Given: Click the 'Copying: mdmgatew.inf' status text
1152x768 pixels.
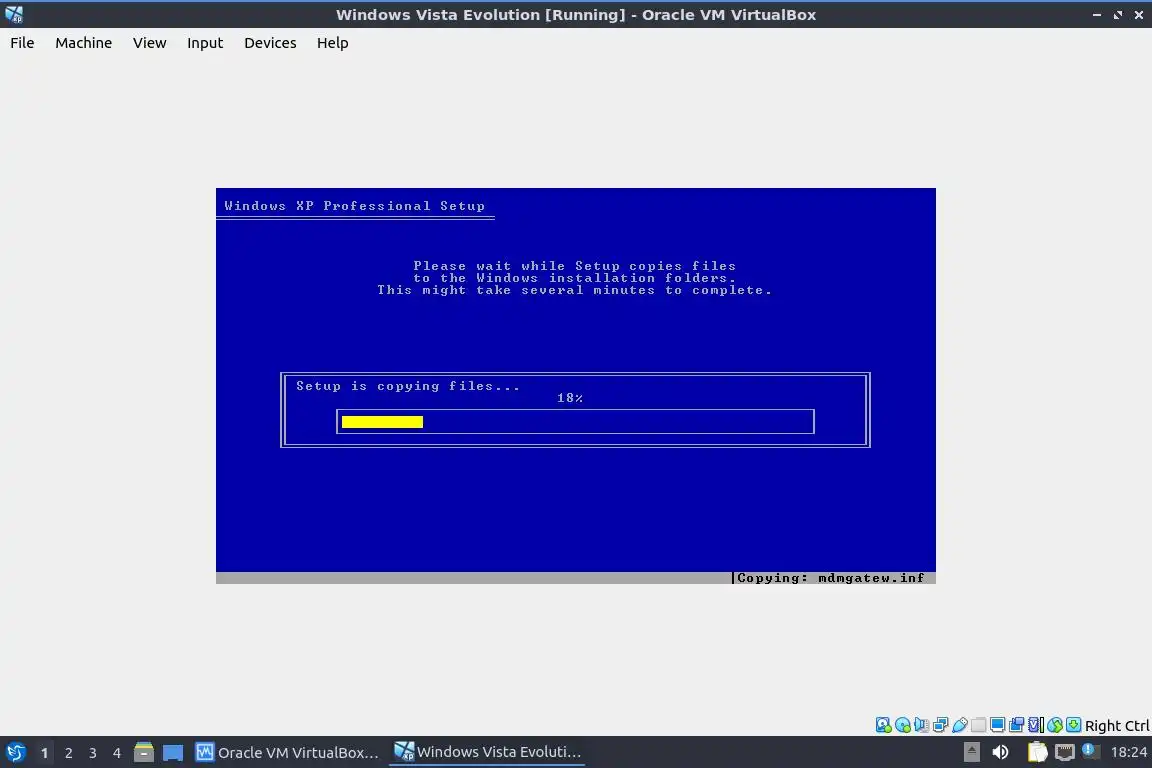Looking at the screenshot, I should (x=830, y=578).
